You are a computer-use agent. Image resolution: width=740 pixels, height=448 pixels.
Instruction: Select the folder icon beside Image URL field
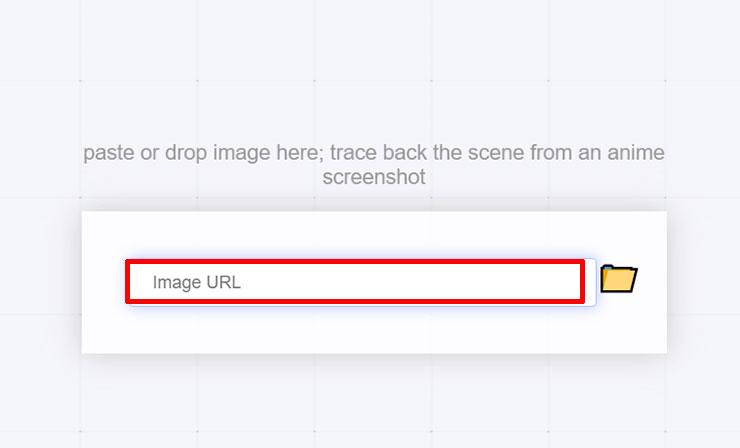(x=618, y=280)
